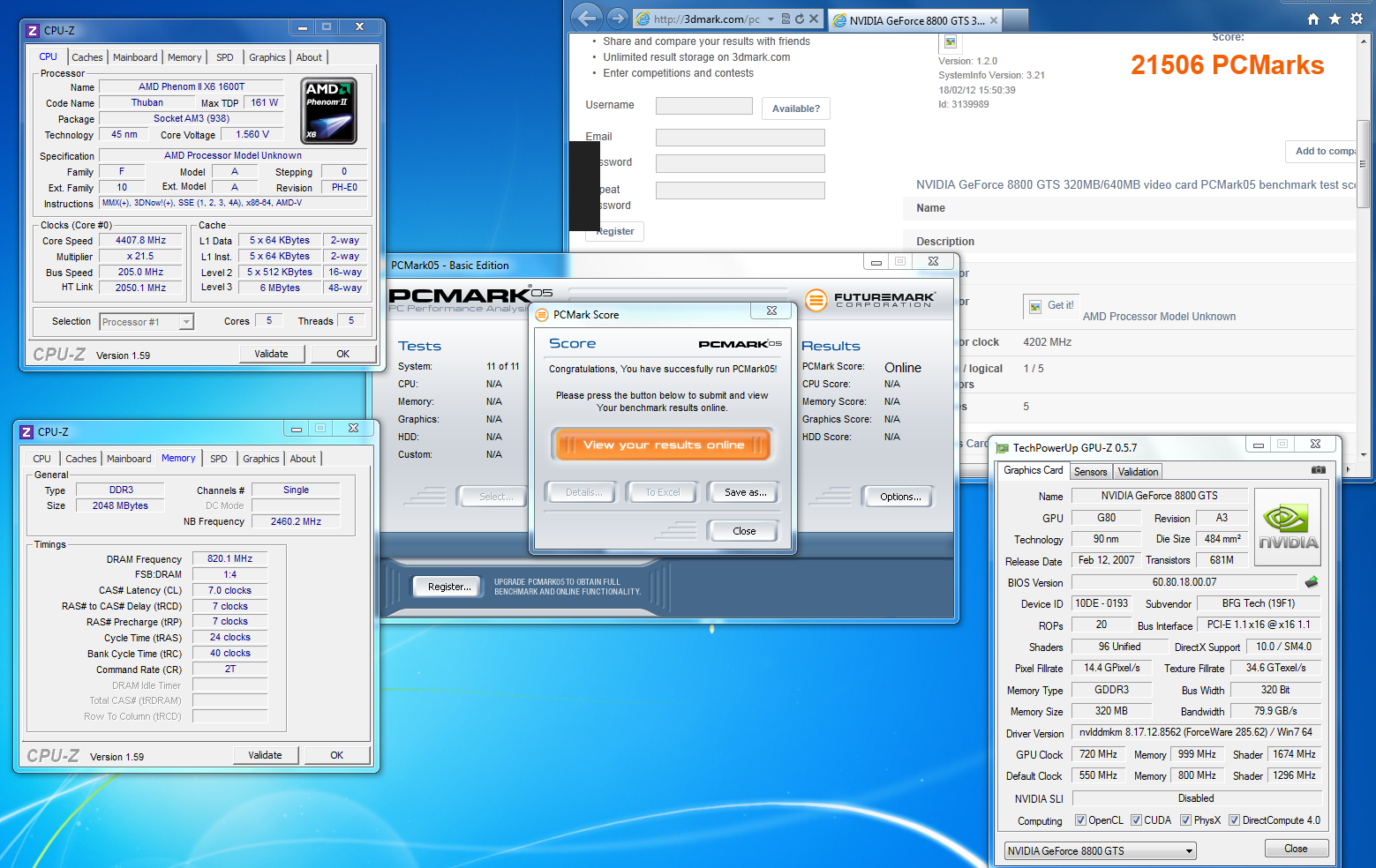Click the Username input field
The image size is (1376, 868).
tap(704, 106)
